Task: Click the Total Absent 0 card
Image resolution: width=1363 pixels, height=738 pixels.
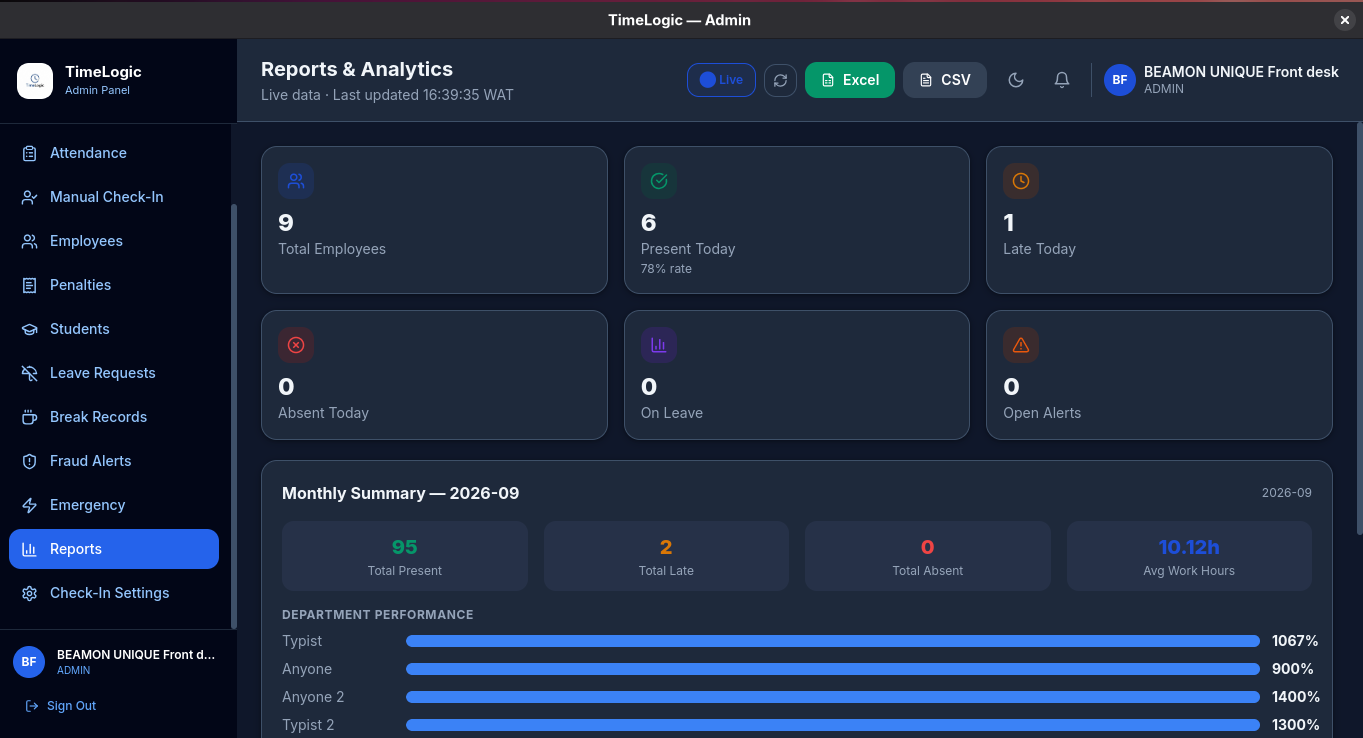Action: [928, 556]
